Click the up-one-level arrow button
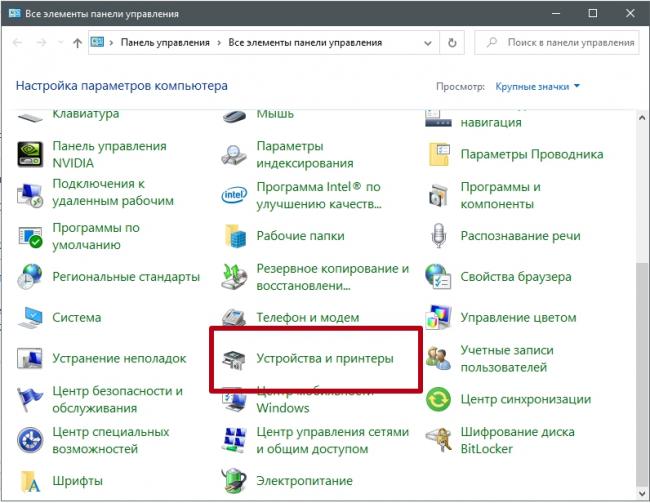The width and height of the screenshot is (650, 503). 78,43
